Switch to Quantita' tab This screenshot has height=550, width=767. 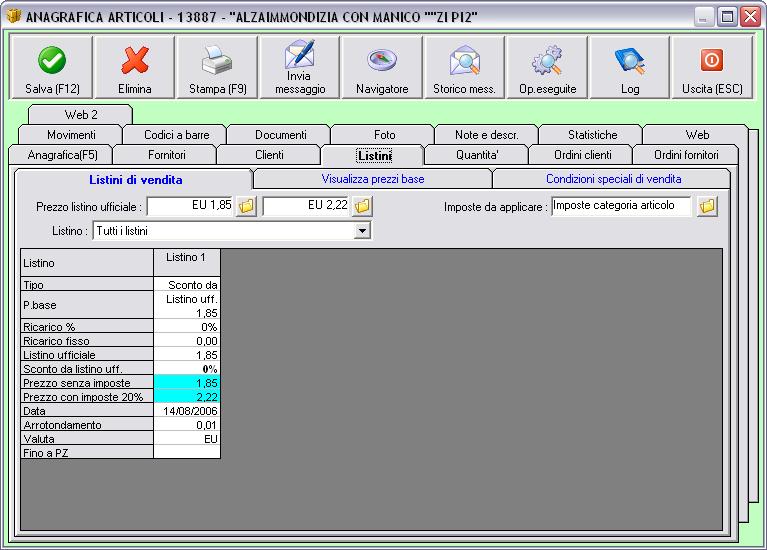[477, 155]
